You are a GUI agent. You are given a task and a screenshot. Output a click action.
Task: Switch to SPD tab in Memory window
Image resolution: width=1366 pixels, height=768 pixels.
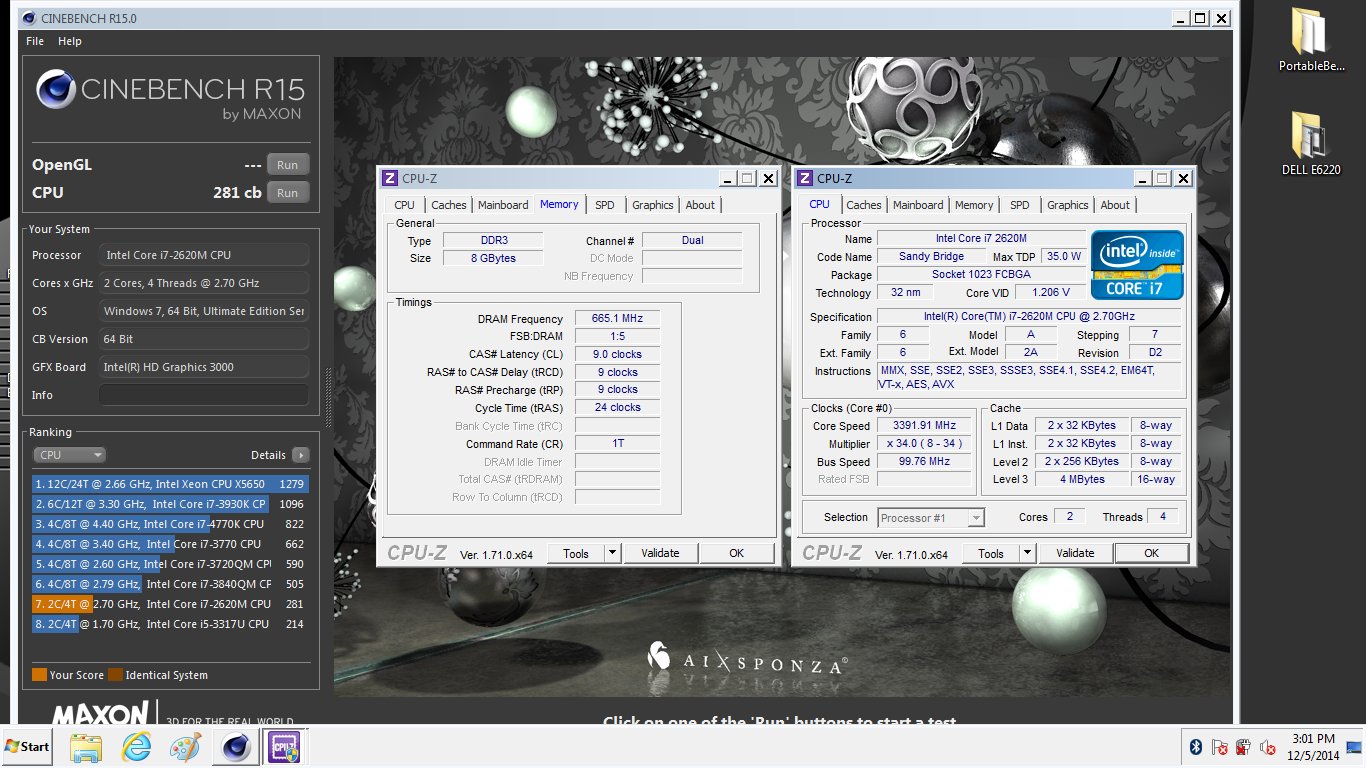coord(605,205)
